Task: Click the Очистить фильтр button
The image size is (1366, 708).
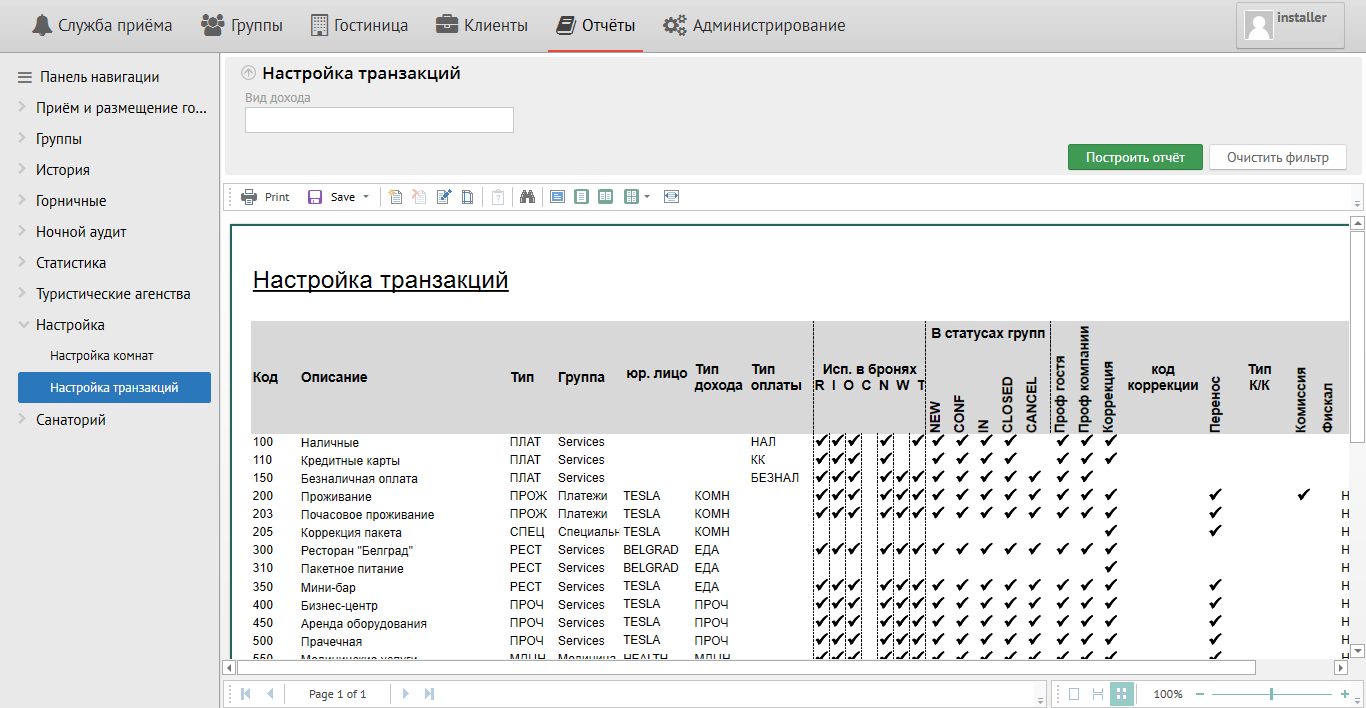Action: [x=1277, y=157]
